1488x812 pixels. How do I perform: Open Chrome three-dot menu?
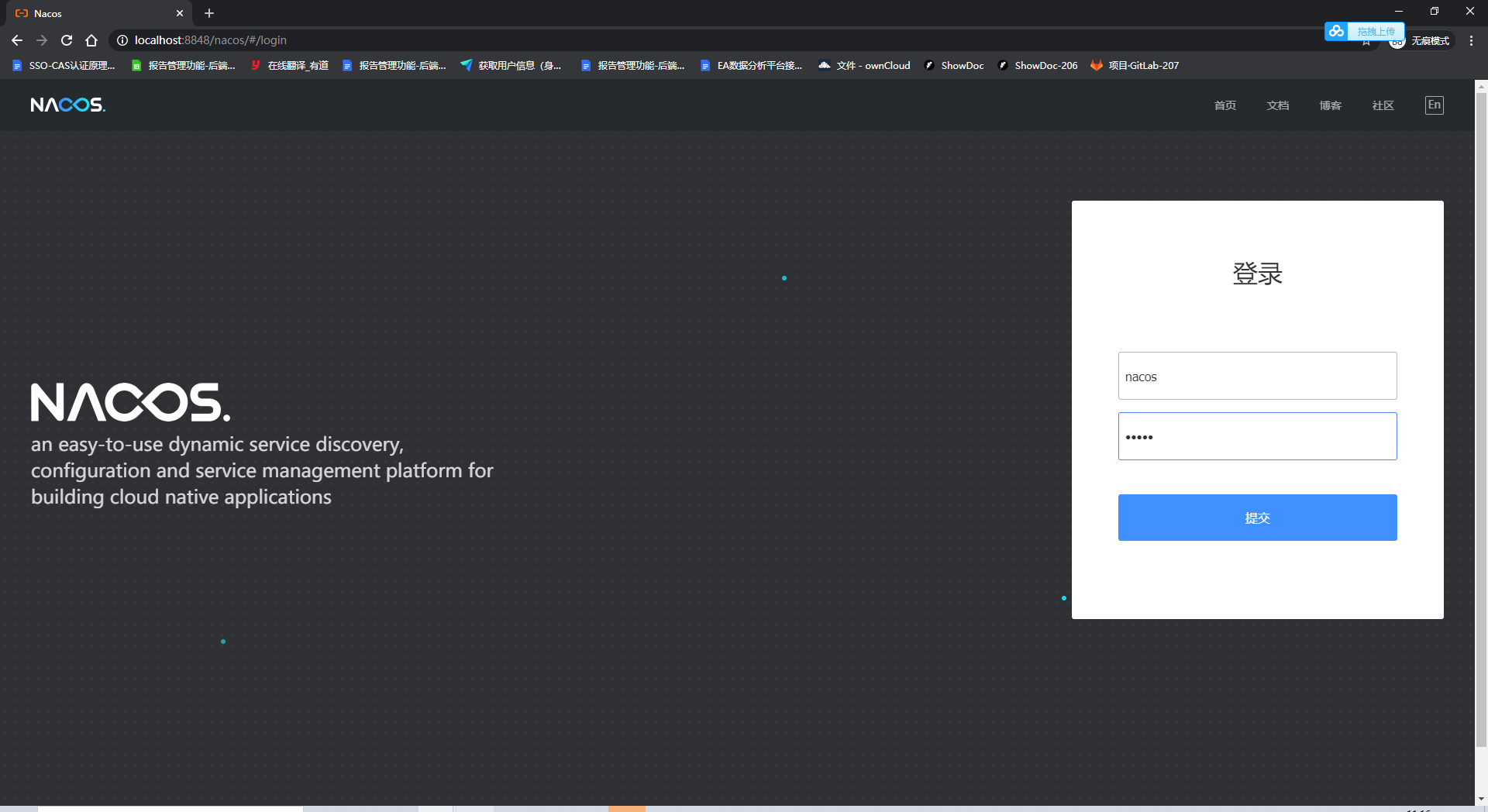1471,40
